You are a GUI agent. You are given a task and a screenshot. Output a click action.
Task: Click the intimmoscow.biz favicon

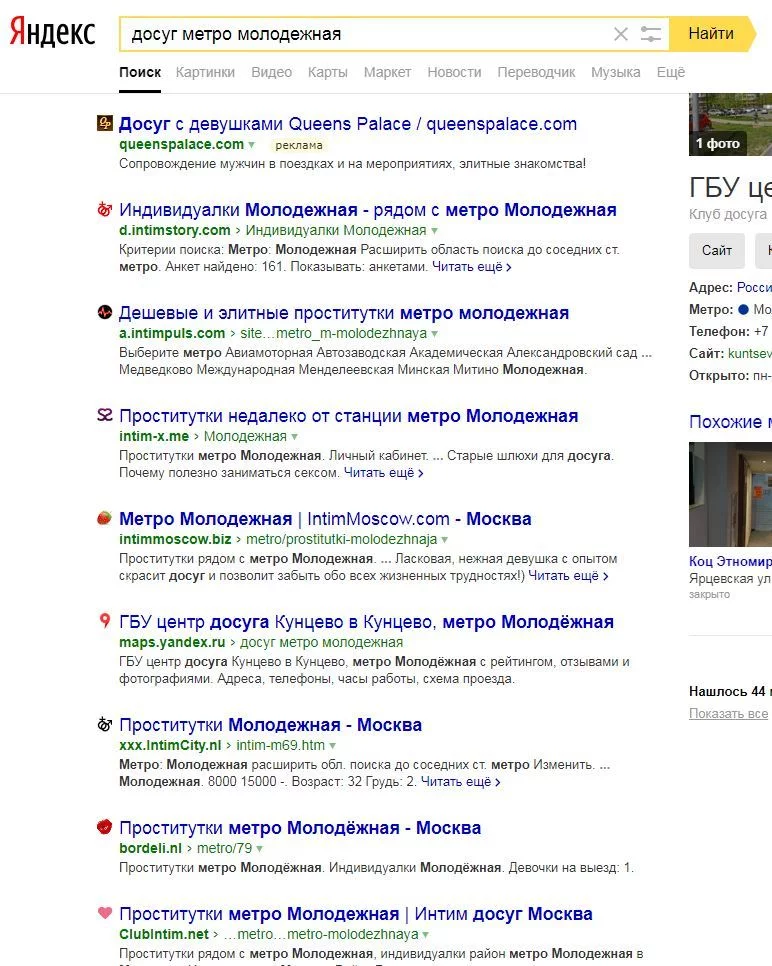(x=105, y=518)
